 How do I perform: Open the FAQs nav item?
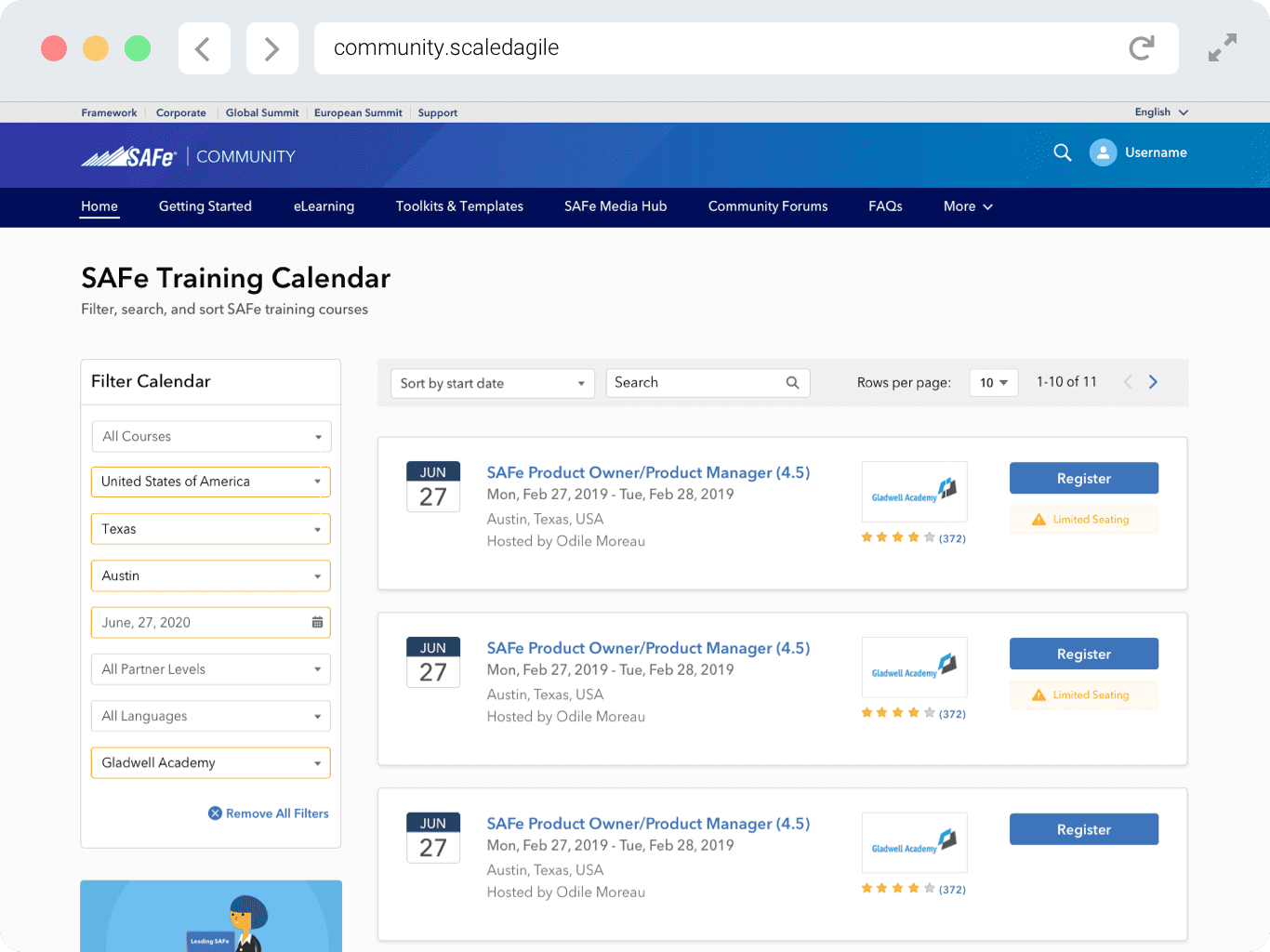click(885, 206)
